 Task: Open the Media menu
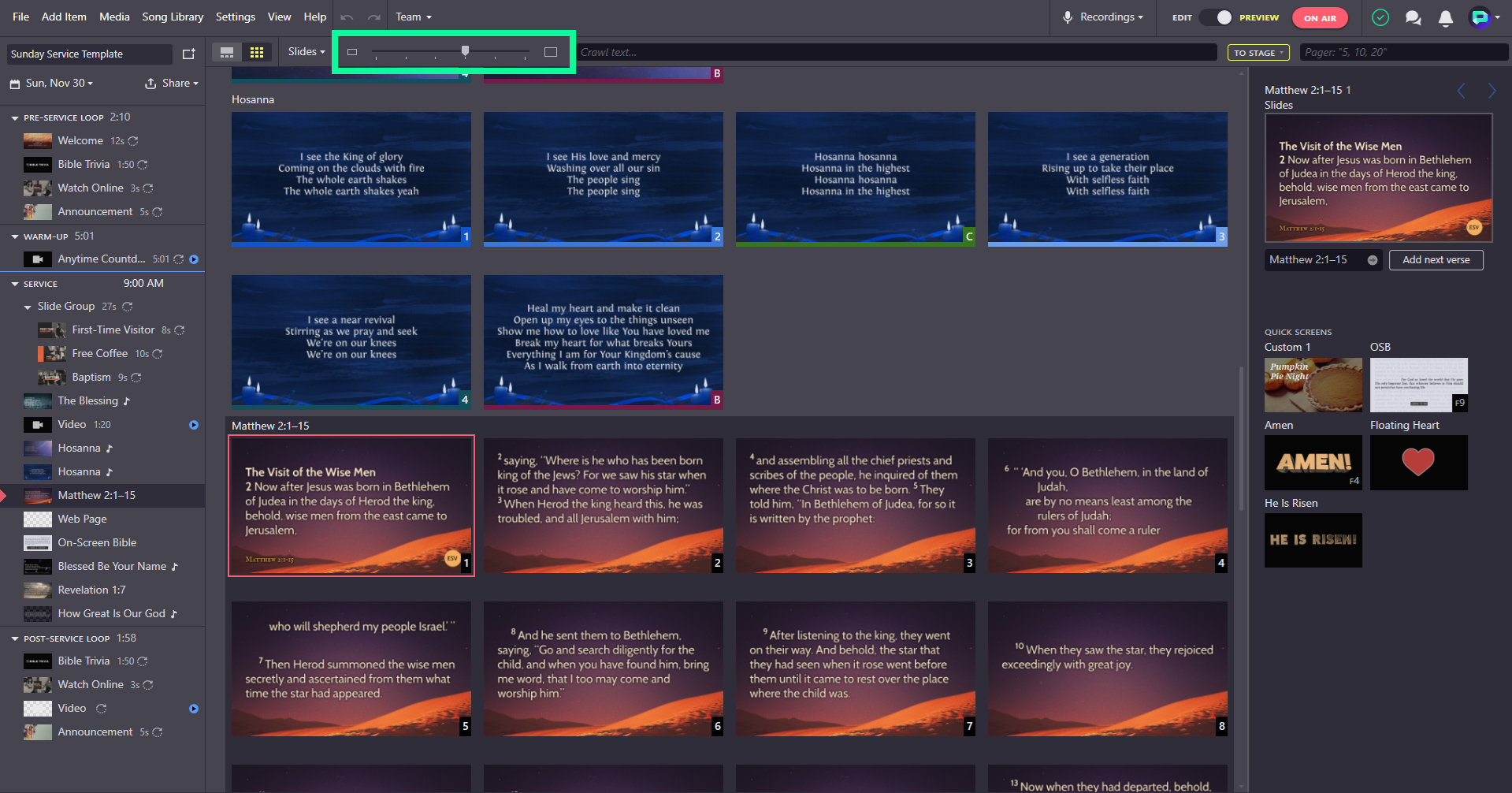pyautogui.click(x=114, y=17)
